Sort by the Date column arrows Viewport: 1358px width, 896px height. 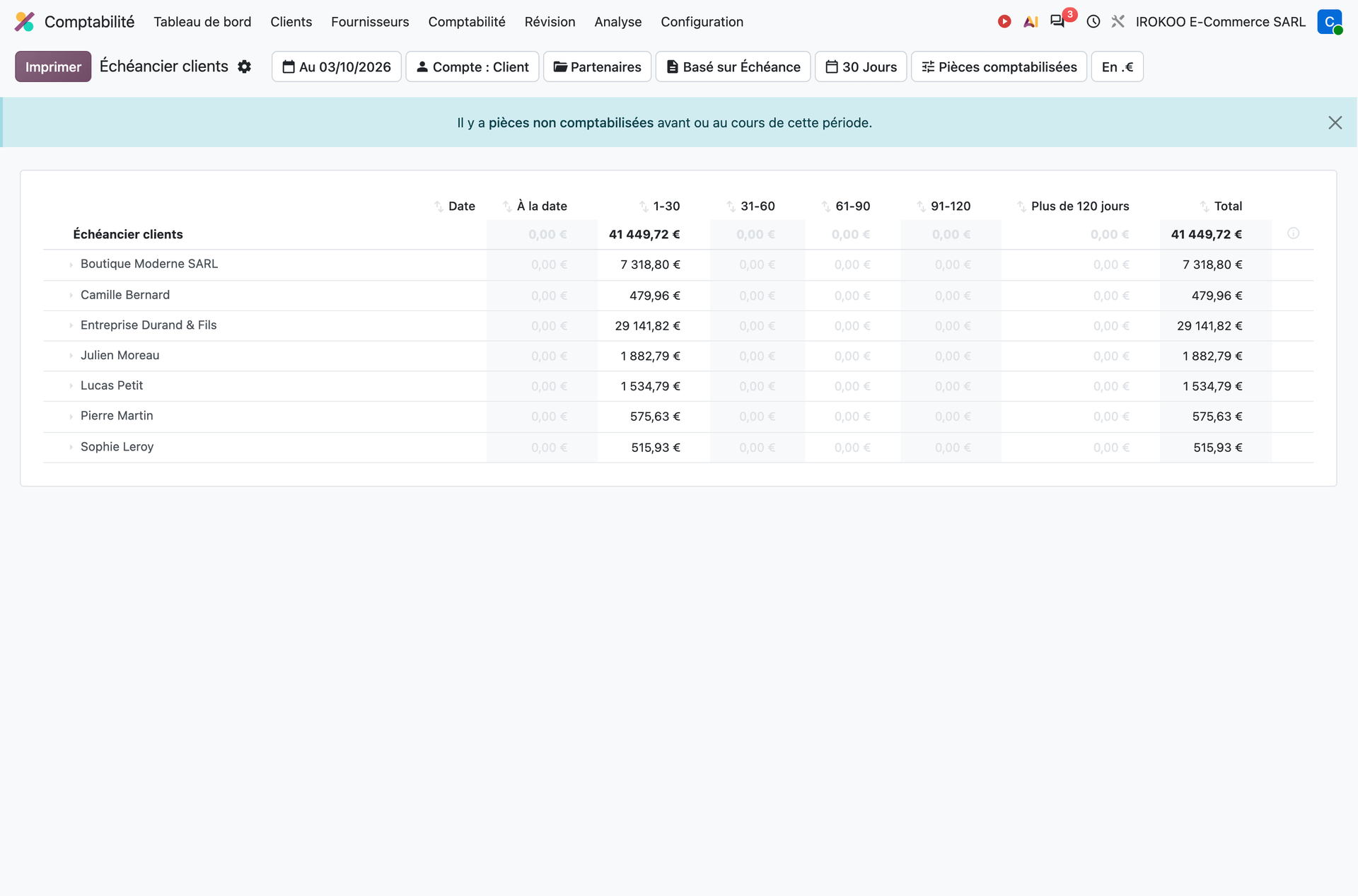click(439, 206)
